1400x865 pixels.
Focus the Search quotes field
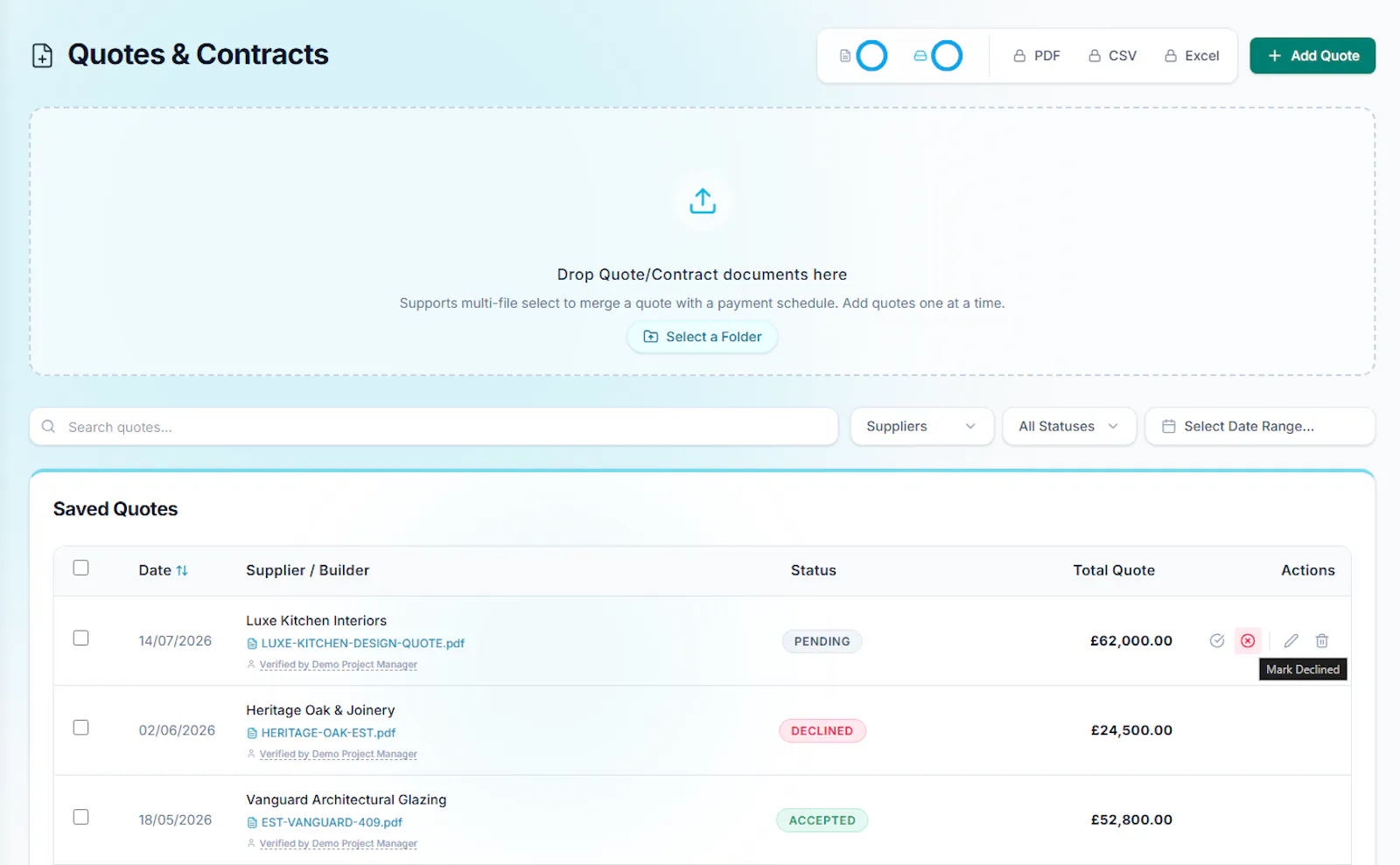(x=434, y=427)
